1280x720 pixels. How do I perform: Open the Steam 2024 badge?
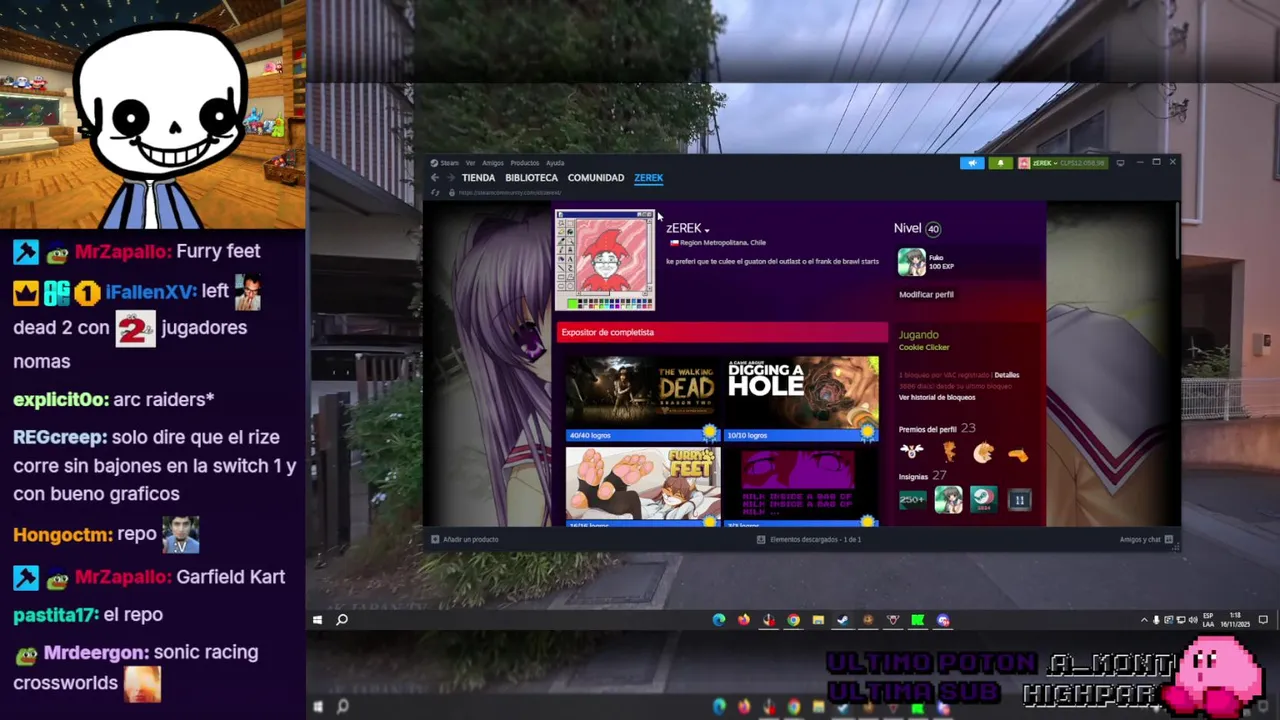983,499
